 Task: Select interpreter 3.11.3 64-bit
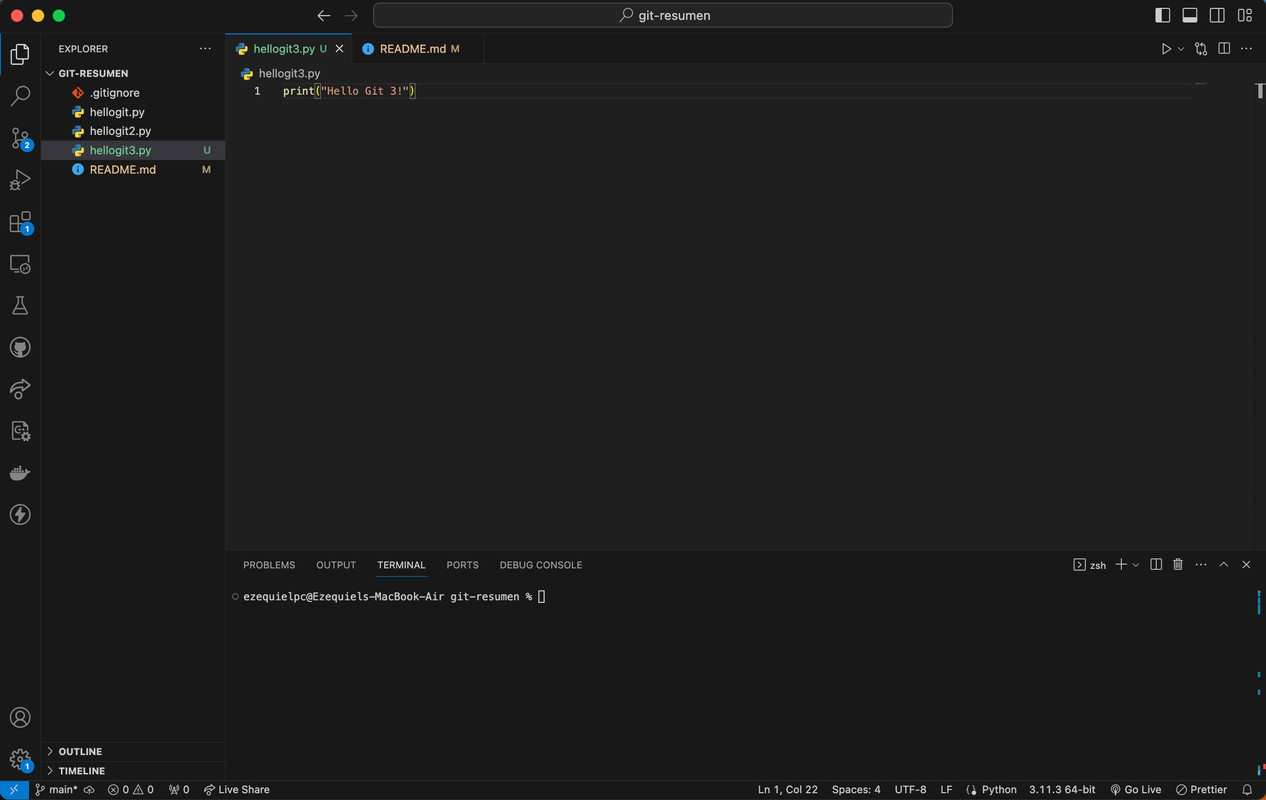pyautogui.click(x=1062, y=789)
